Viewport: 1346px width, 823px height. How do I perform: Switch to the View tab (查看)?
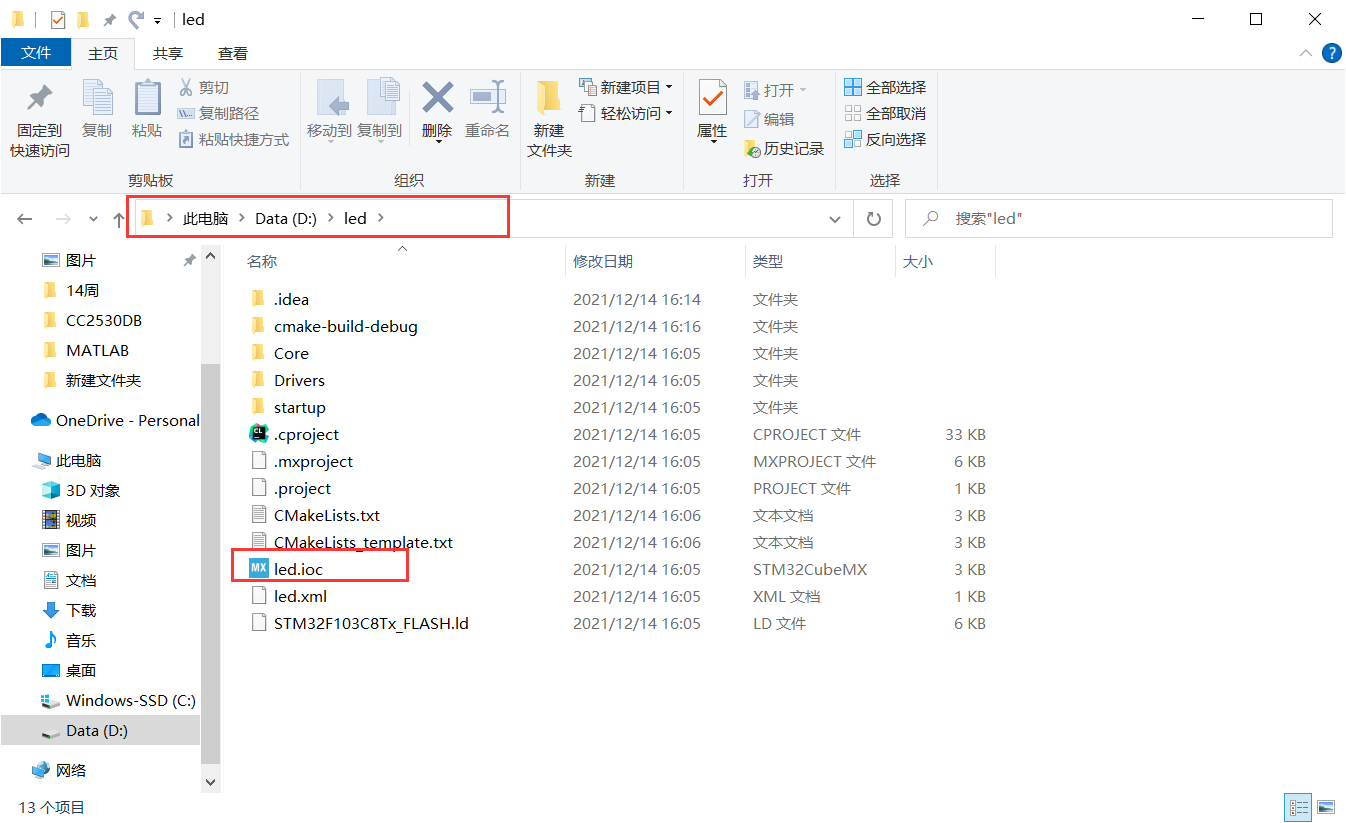tap(233, 53)
